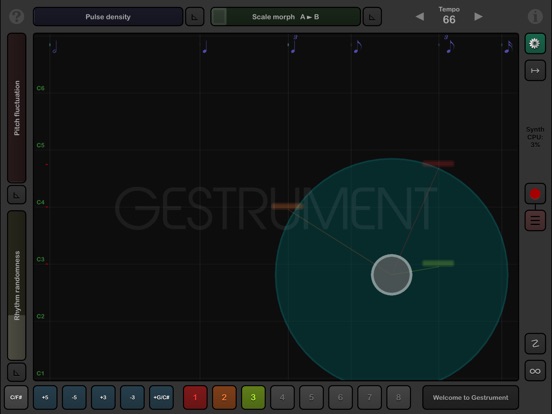The height and width of the screenshot is (414, 552).
Task: Open the settings gear button
Action: 535,43
